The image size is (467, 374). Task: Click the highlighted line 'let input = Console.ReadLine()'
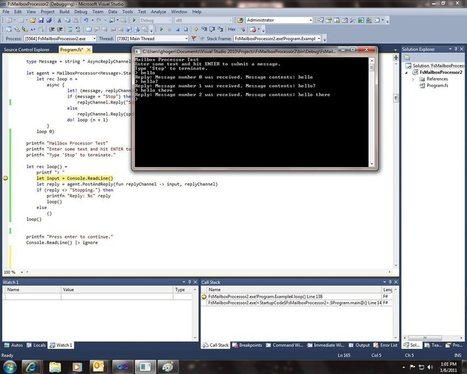pos(75,178)
